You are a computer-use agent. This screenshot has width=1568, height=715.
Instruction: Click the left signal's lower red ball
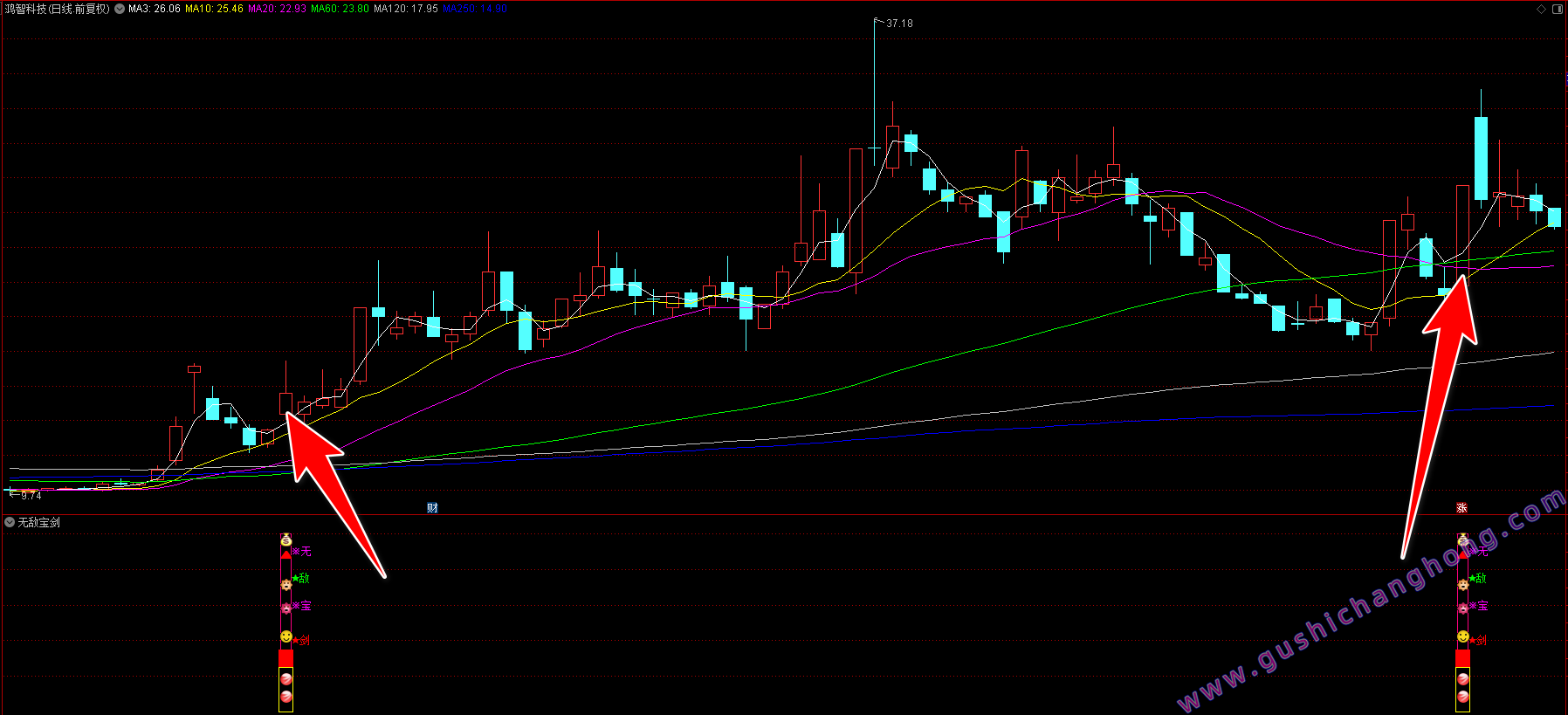click(285, 697)
